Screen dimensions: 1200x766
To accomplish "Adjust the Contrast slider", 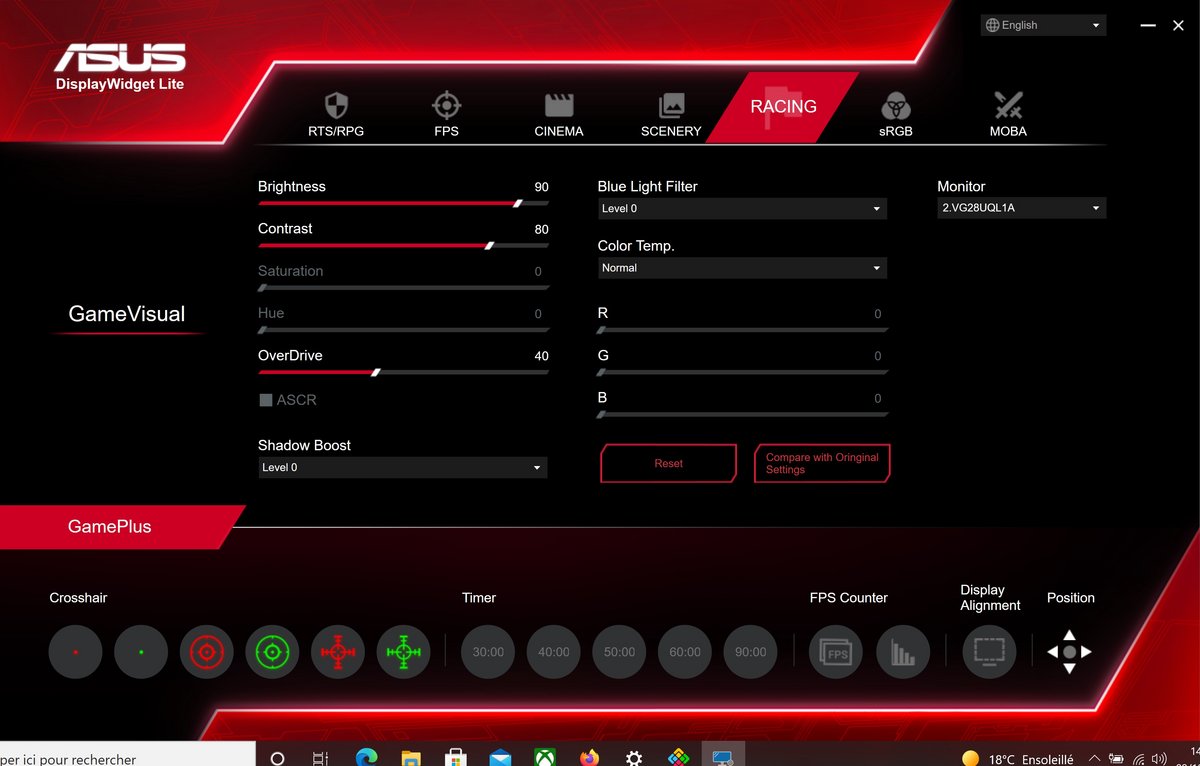I will [403, 245].
